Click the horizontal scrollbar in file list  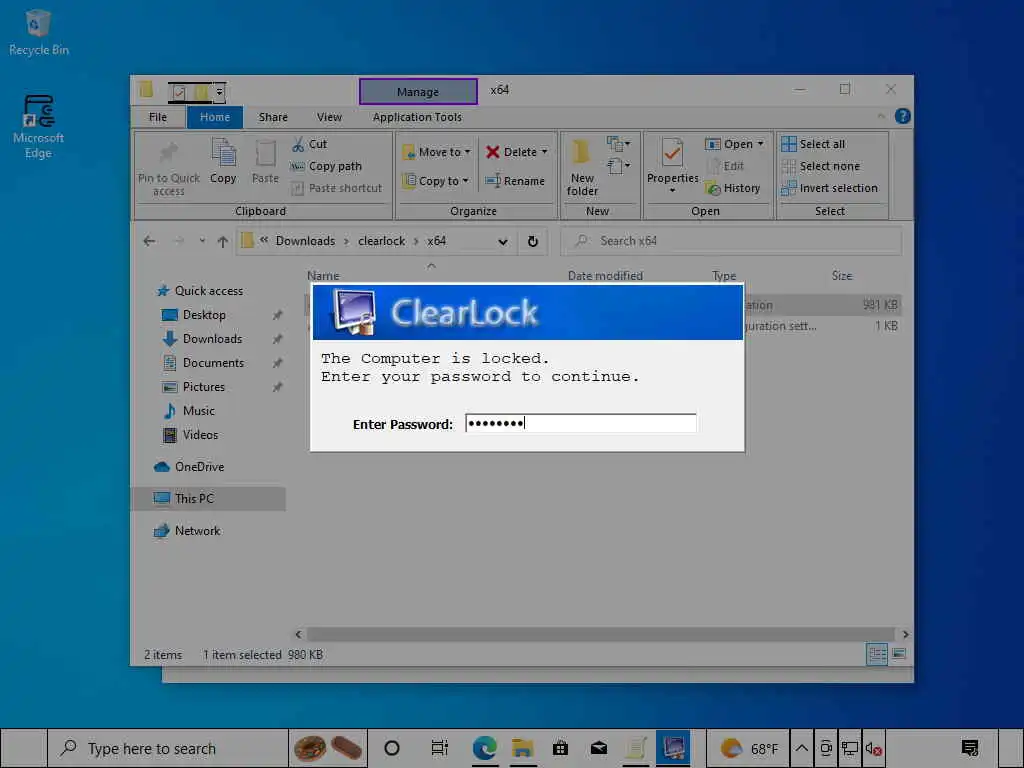600,634
